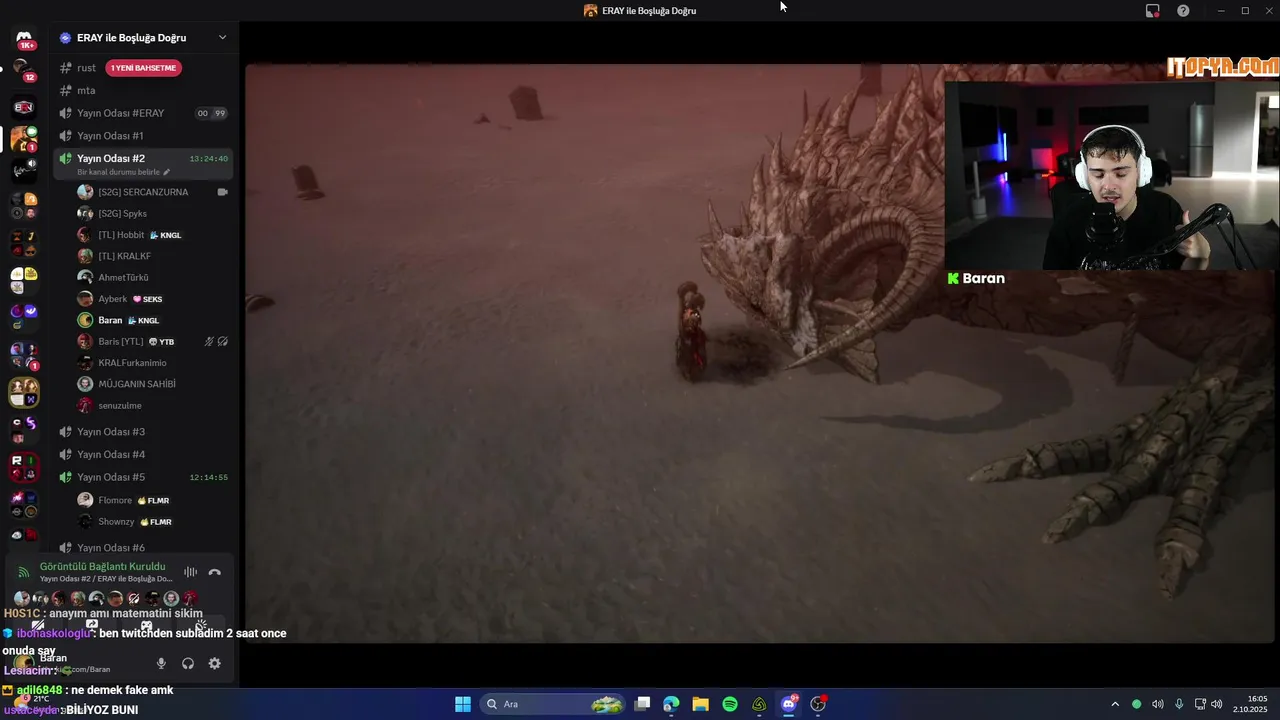1280x720 pixels.
Task: Click the Ara taskbar search box
Action: (x=553, y=704)
